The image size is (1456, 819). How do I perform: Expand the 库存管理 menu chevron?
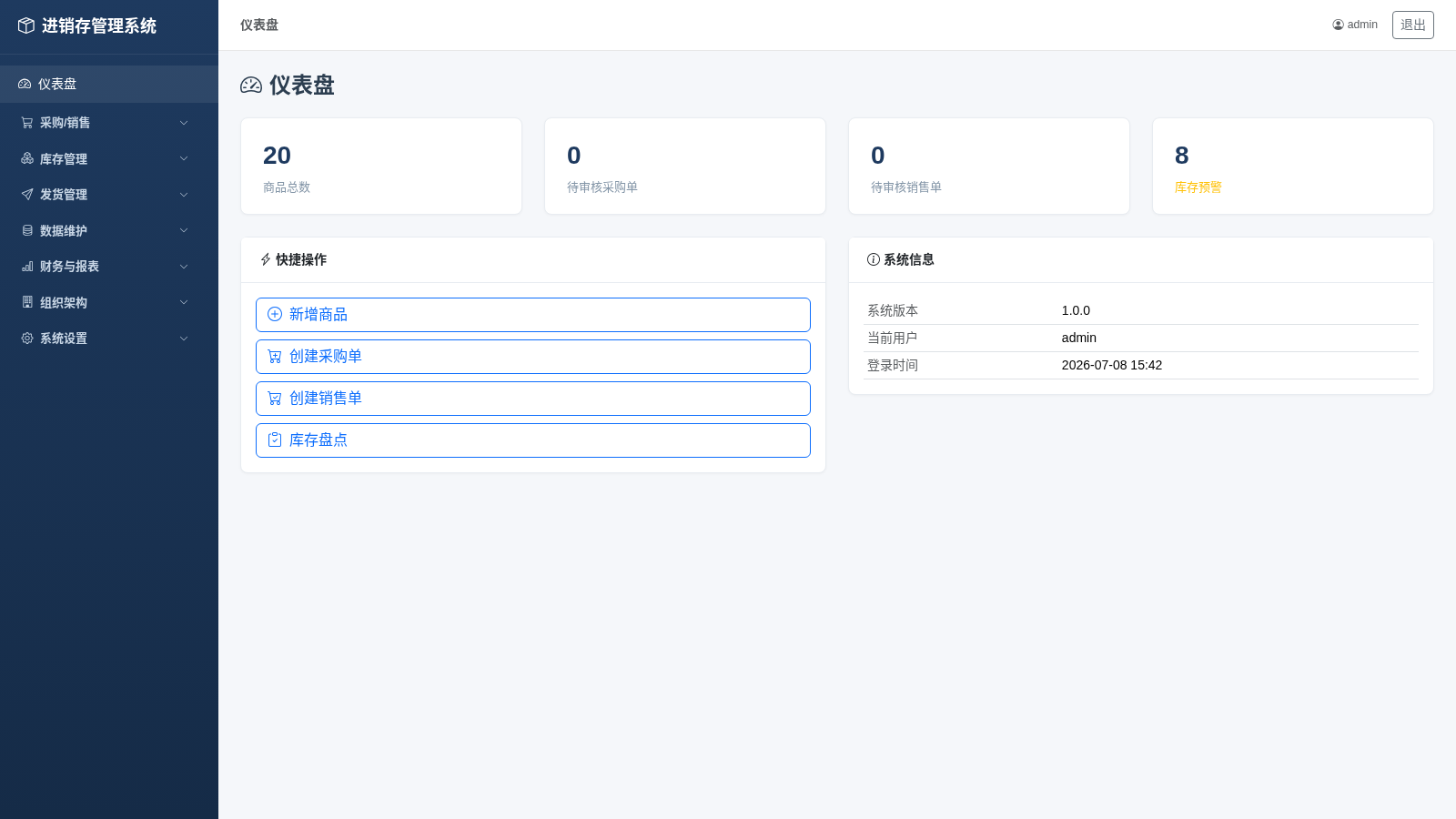click(x=184, y=158)
